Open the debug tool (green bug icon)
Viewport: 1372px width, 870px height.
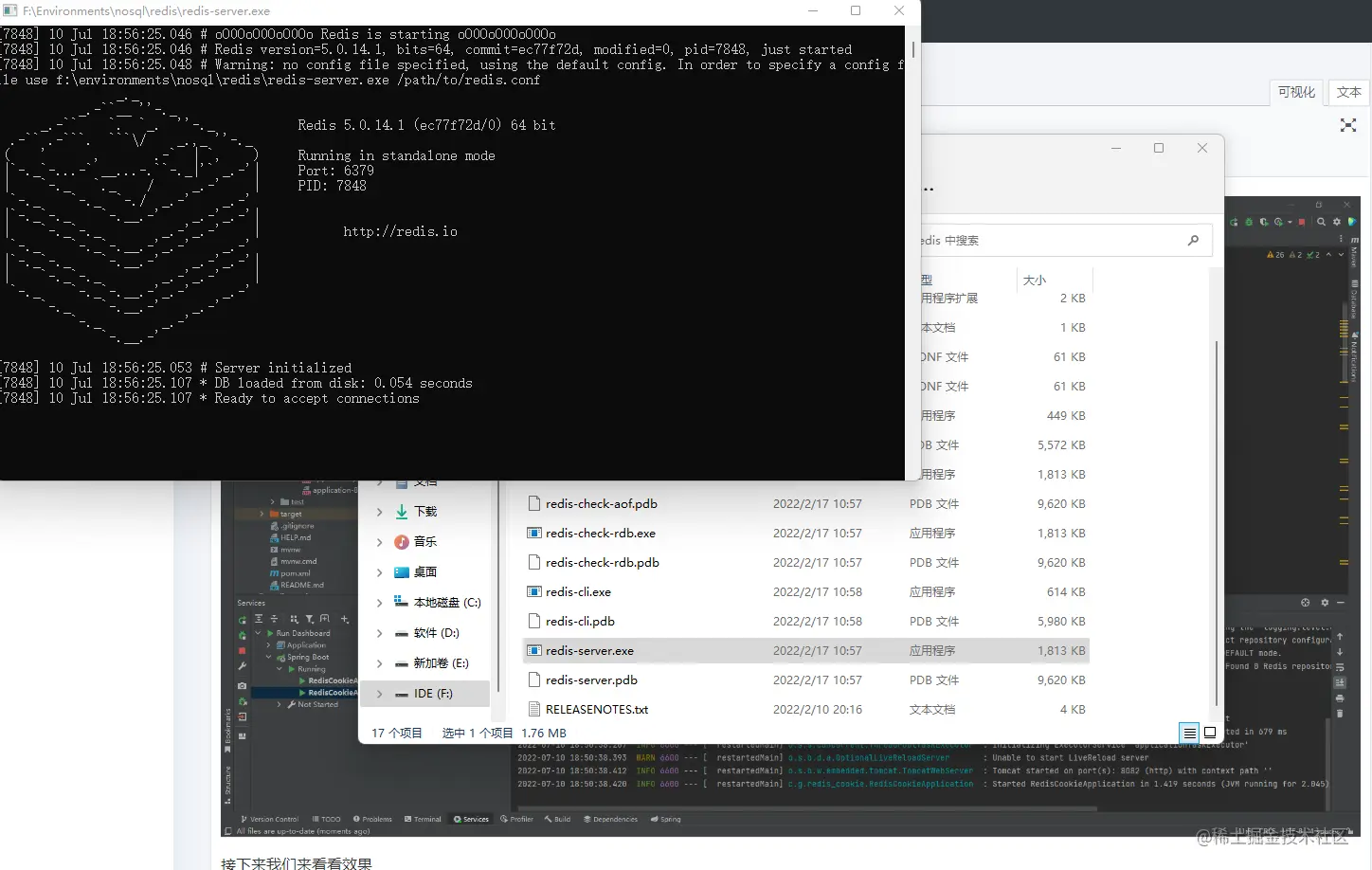pos(1248,222)
